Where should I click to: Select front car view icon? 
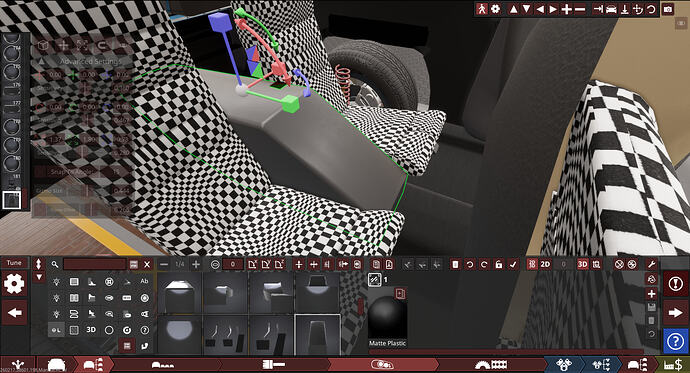pos(611,9)
